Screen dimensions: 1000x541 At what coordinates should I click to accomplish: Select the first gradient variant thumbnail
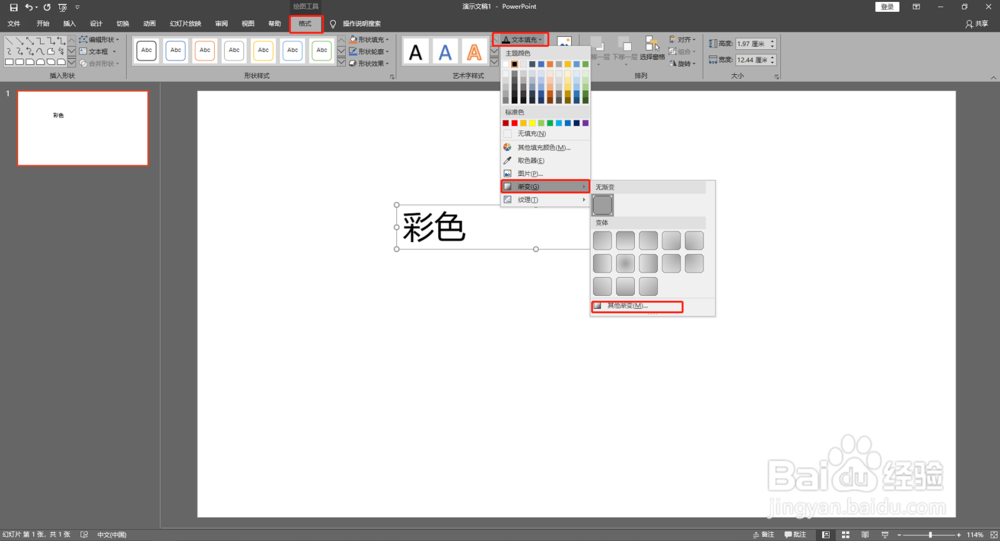click(603, 241)
